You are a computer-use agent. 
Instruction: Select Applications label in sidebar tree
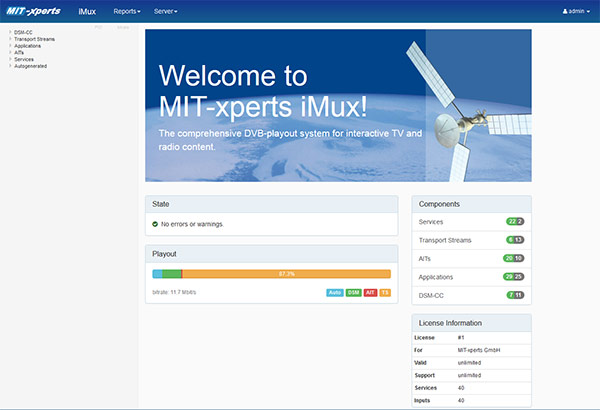click(28, 46)
